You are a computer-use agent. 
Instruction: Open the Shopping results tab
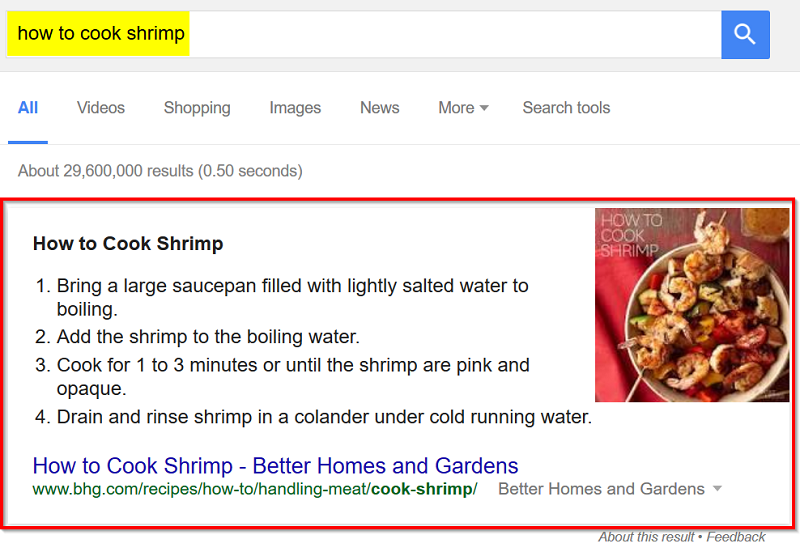point(197,108)
